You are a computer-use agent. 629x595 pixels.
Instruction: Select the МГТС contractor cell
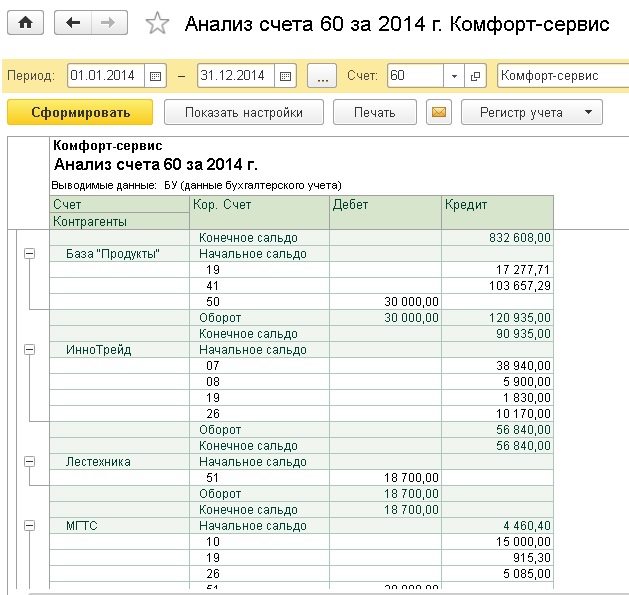point(120,526)
